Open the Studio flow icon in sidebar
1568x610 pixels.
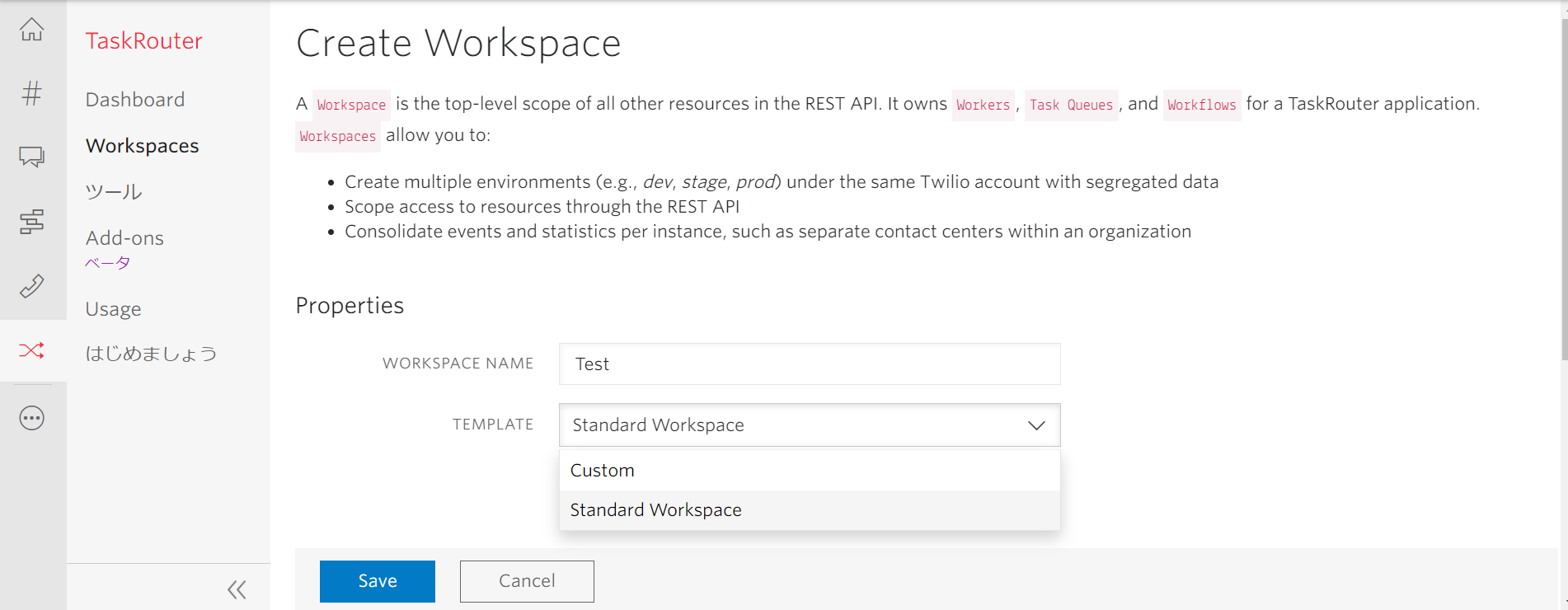click(32, 221)
